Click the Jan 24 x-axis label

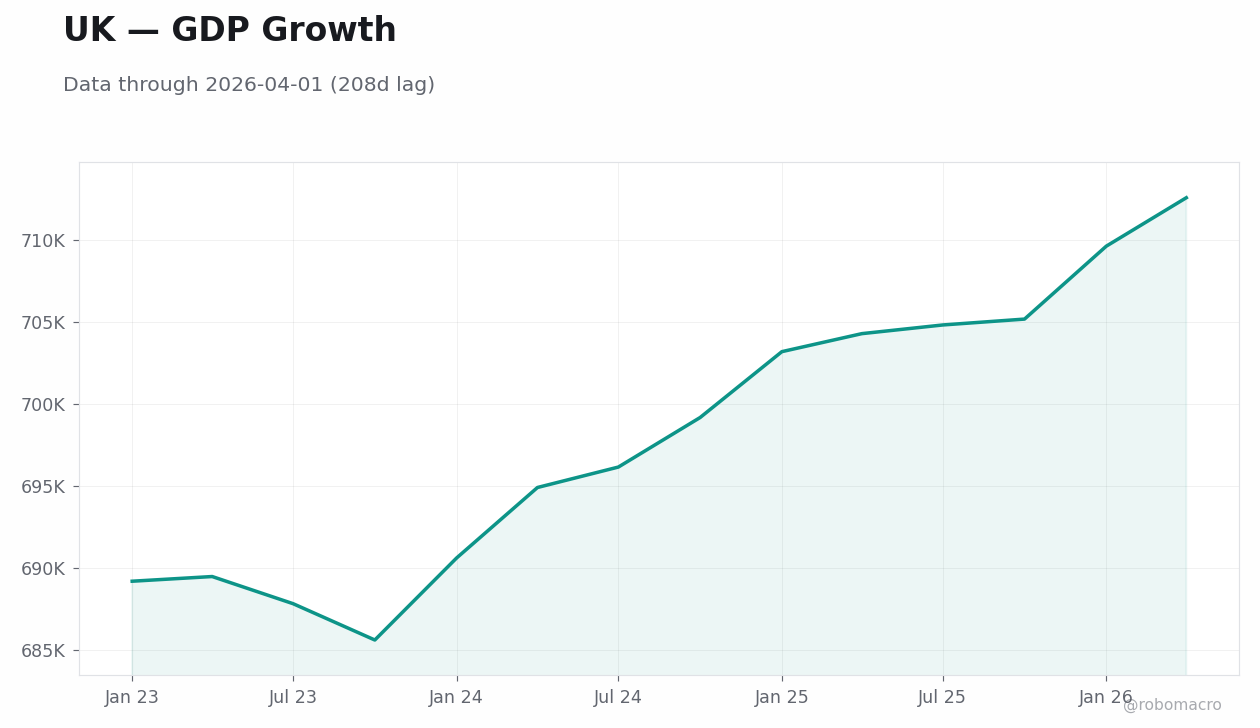[x=456, y=698]
